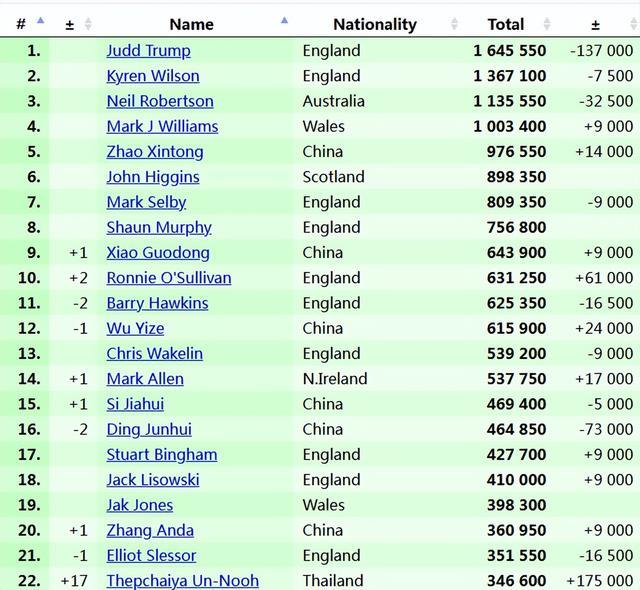The image size is (640, 590).
Task: Open Elliot Slessor's profile link
Action: pos(151,555)
